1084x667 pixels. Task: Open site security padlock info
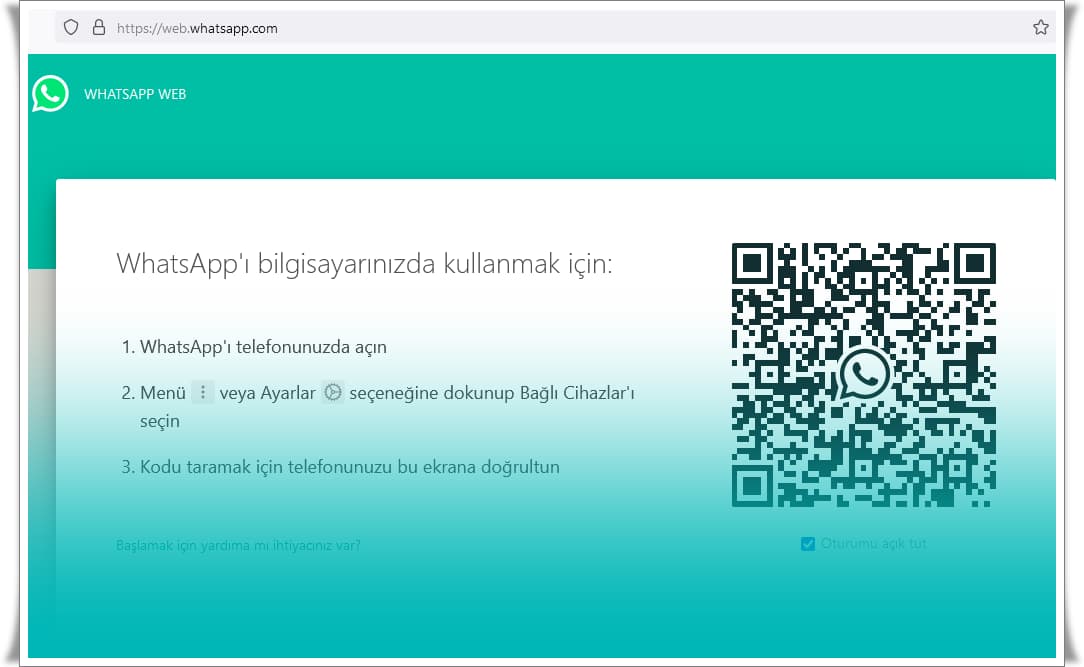(x=99, y=28)
